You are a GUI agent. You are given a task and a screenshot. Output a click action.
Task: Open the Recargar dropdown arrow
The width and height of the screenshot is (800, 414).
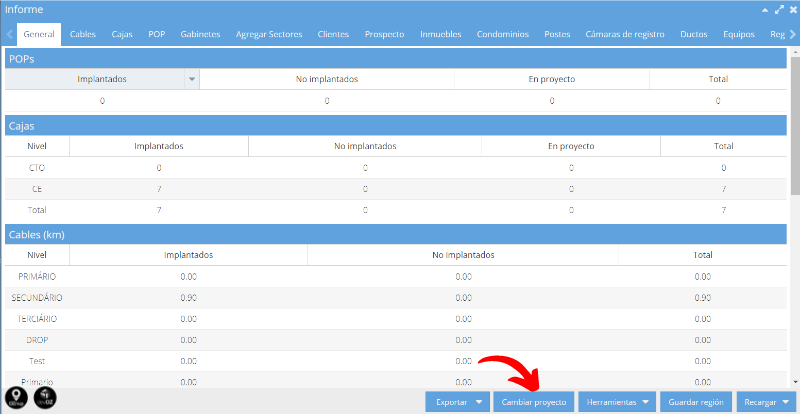(785, 402)
